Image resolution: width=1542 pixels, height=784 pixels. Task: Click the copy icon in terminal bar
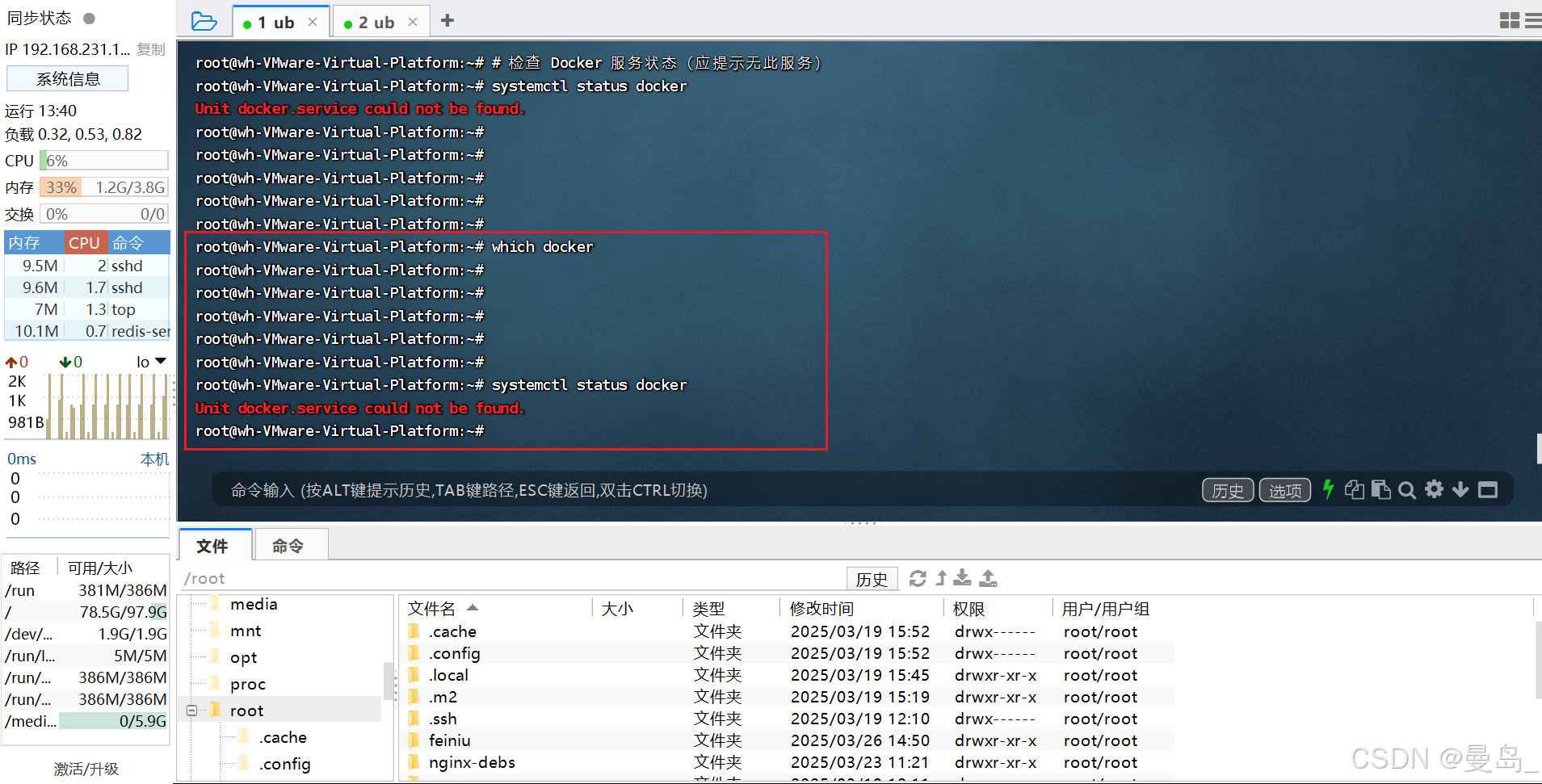tap(1355, 489)
